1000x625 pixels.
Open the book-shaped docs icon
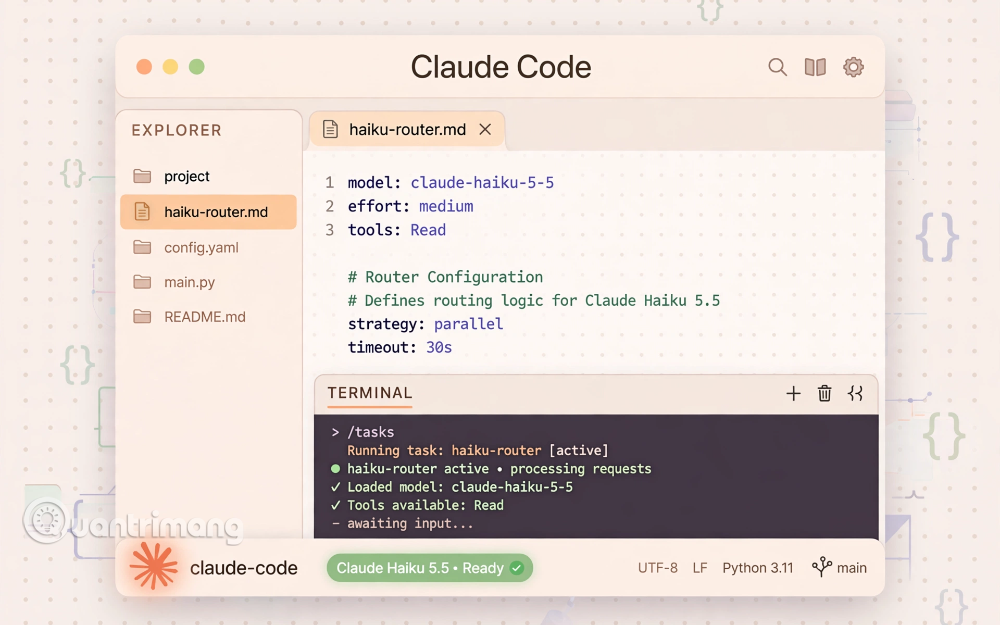point(815,67)
